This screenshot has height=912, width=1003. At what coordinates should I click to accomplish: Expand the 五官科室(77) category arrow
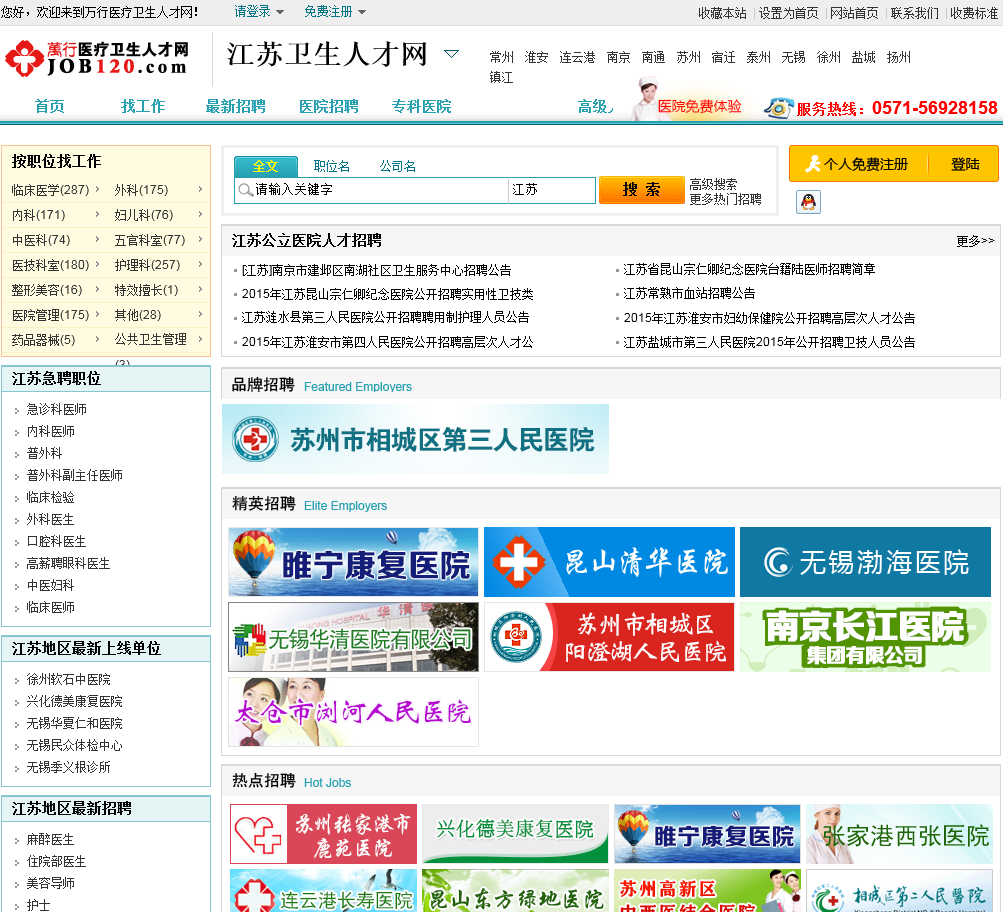point(200,239)
